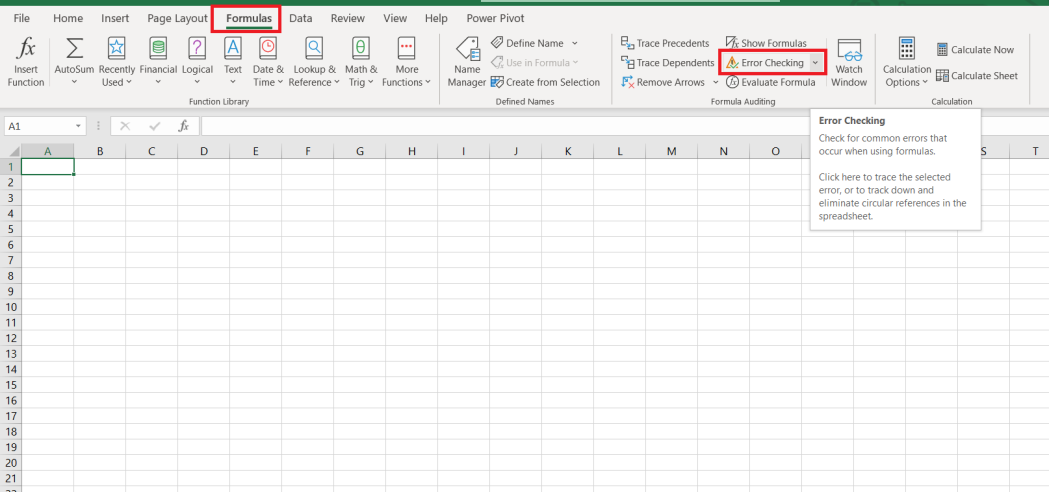Expand the Error Checking dropdown arrow
1049x492 pixels.
pyautogui.click(x=815, y=62)
